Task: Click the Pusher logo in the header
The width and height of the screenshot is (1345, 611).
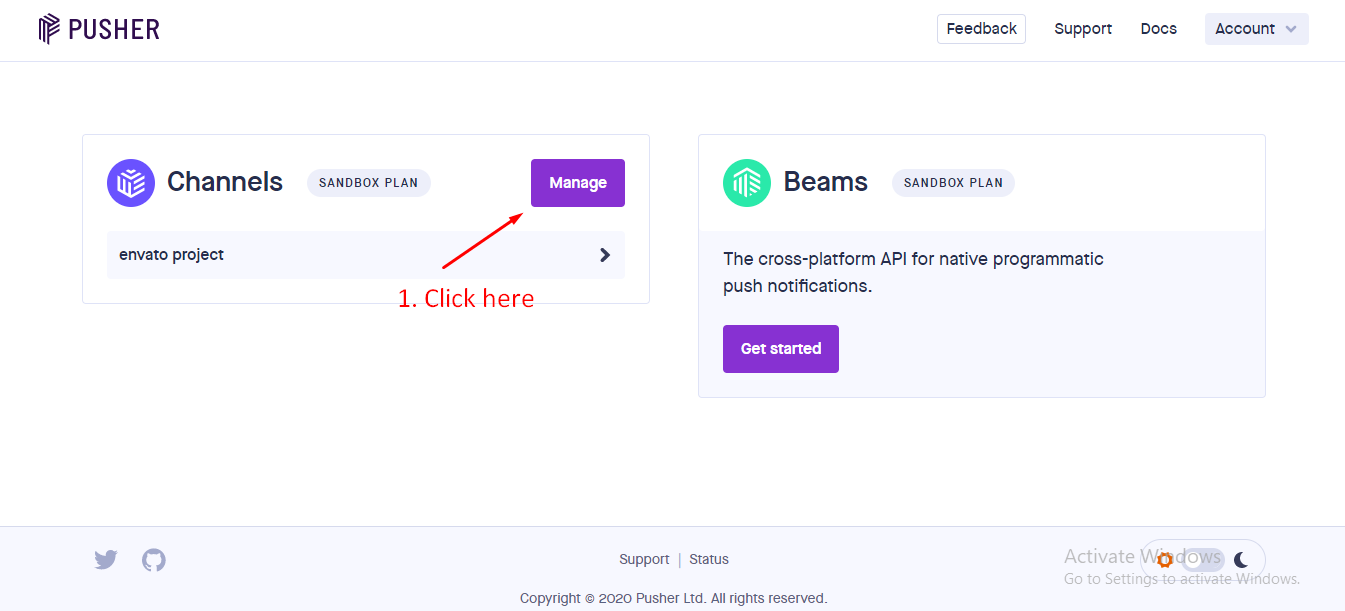Action: point(99,29)
